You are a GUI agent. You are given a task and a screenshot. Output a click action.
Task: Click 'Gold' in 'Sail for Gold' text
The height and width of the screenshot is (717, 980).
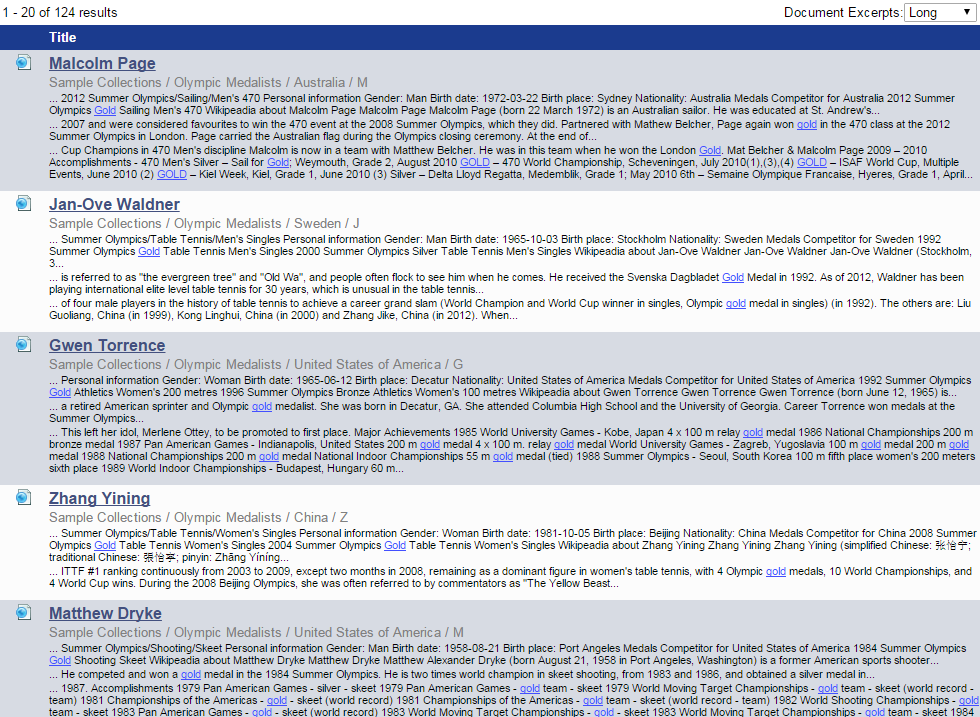pyautogui.click(x=277, y=162)
